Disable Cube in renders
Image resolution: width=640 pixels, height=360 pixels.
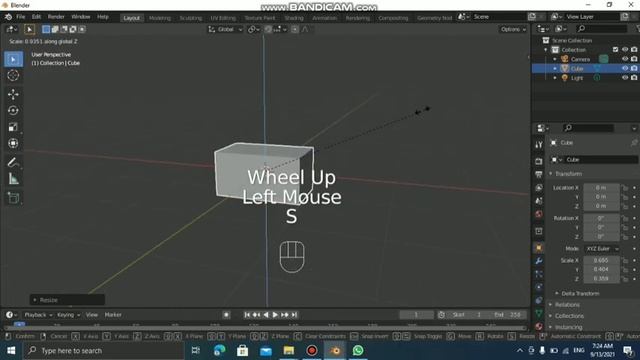pyautogui.click(x=634, y=69)
